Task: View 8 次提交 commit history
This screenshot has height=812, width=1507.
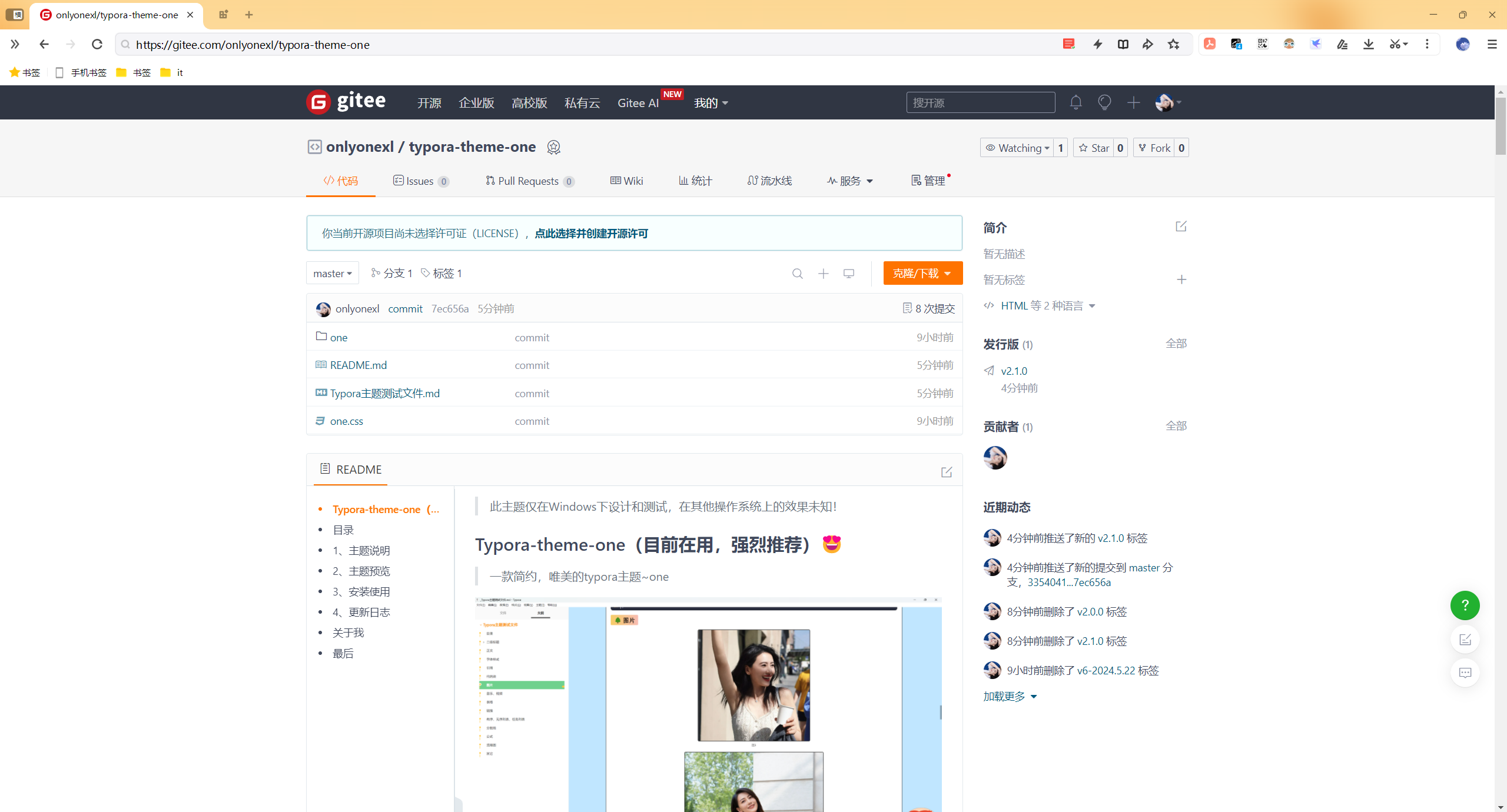Action: coord(928,308)
